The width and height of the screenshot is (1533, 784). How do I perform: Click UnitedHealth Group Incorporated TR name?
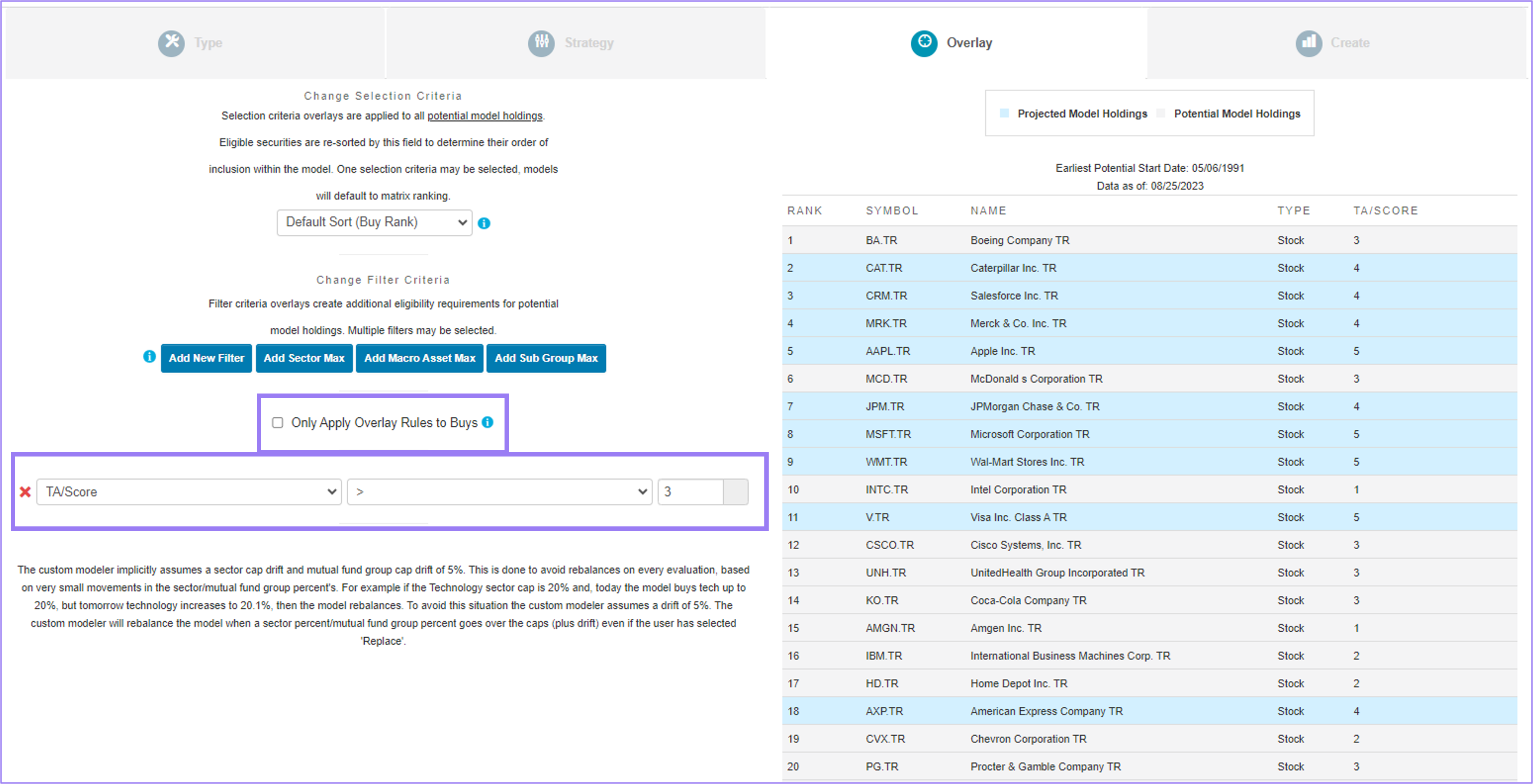pos(1057,573)
